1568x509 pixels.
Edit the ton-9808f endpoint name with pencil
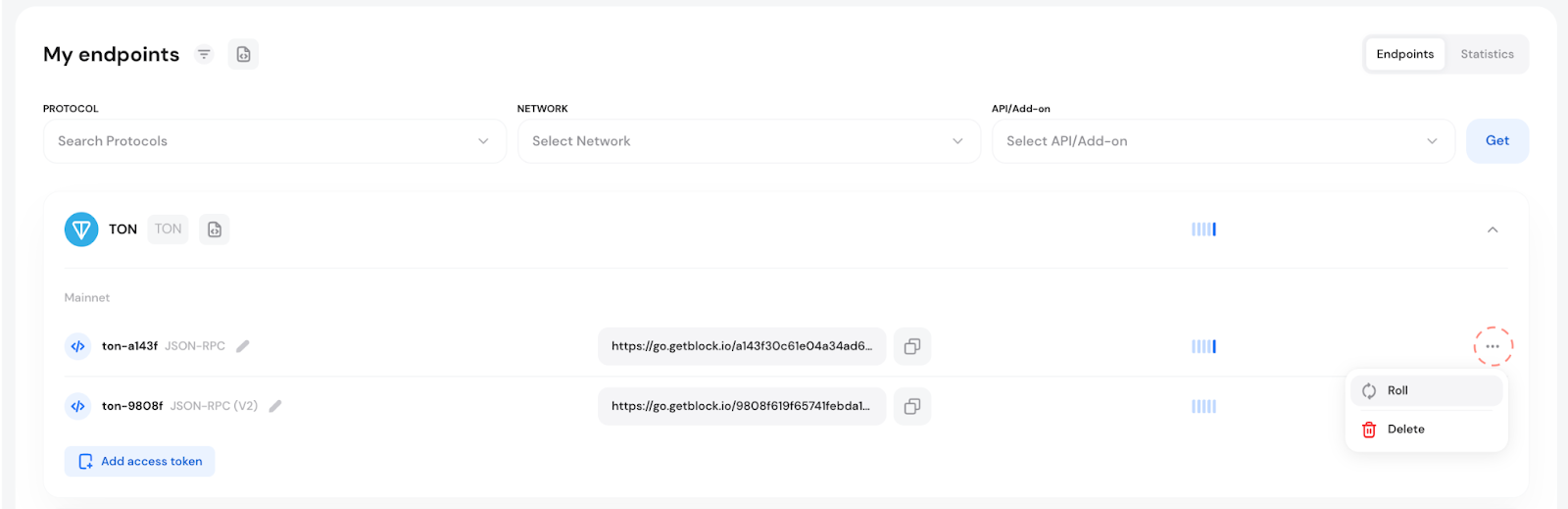(x=275, y=406)
